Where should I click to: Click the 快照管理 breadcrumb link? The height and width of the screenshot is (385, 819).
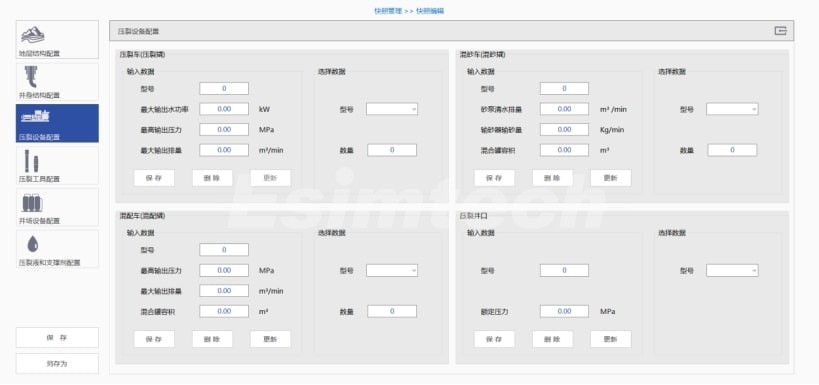pos(388,11)
